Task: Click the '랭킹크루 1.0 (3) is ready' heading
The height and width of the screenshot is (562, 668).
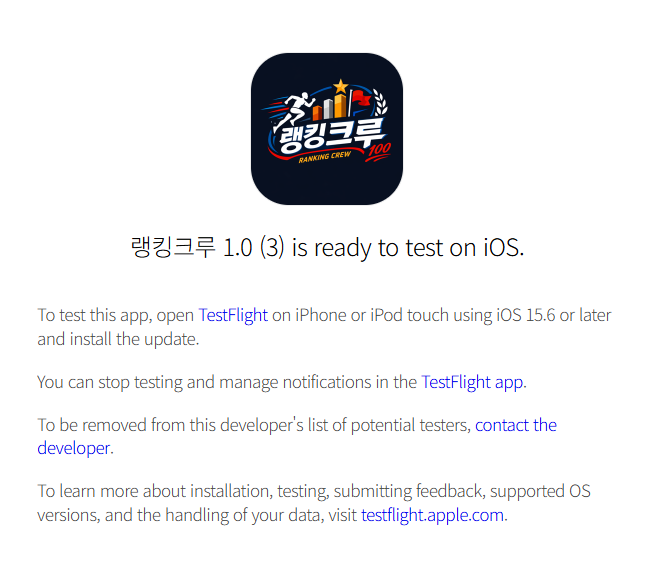Action: 327,248
